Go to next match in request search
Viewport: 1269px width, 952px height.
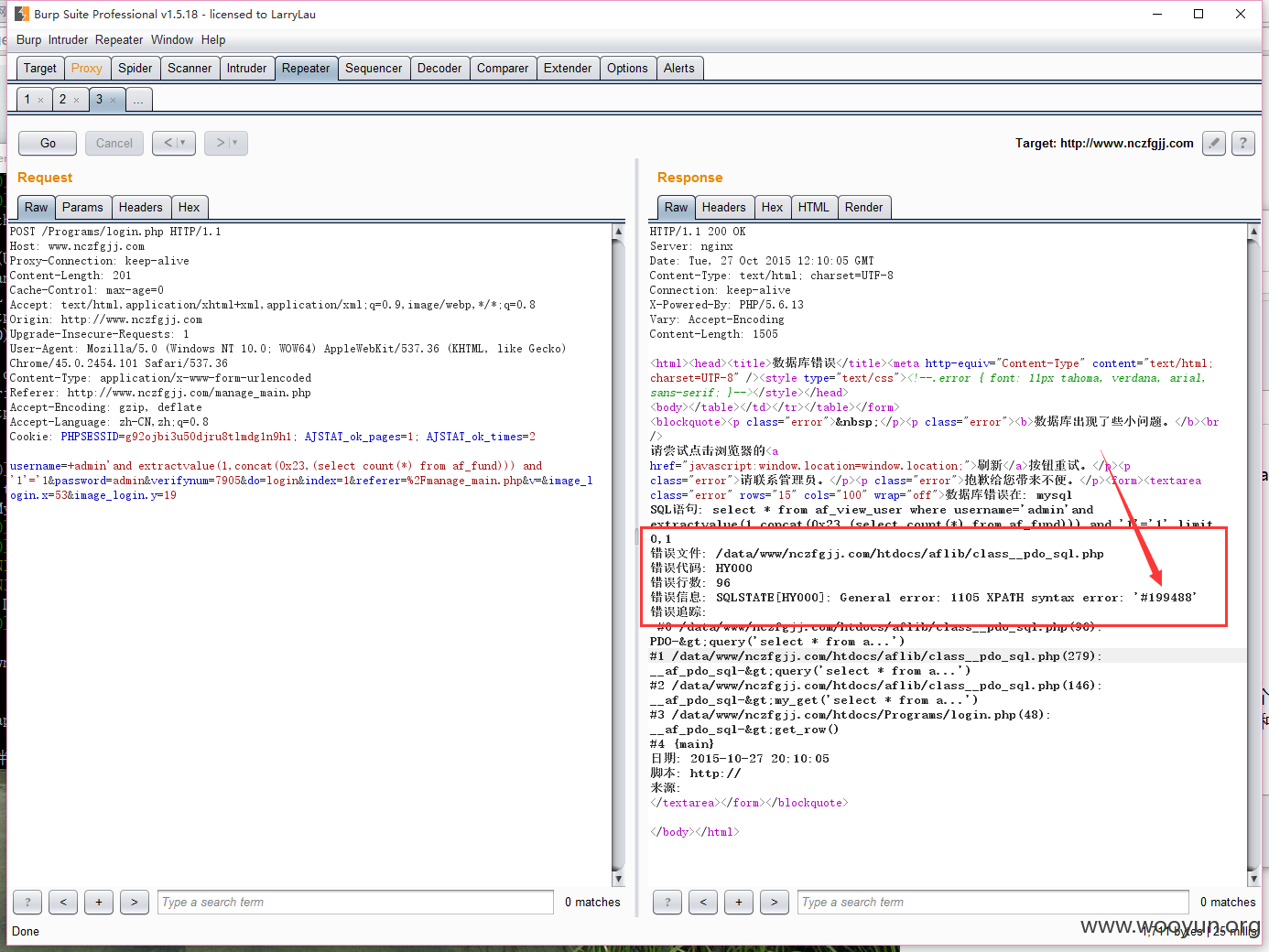tap(135, 902)
